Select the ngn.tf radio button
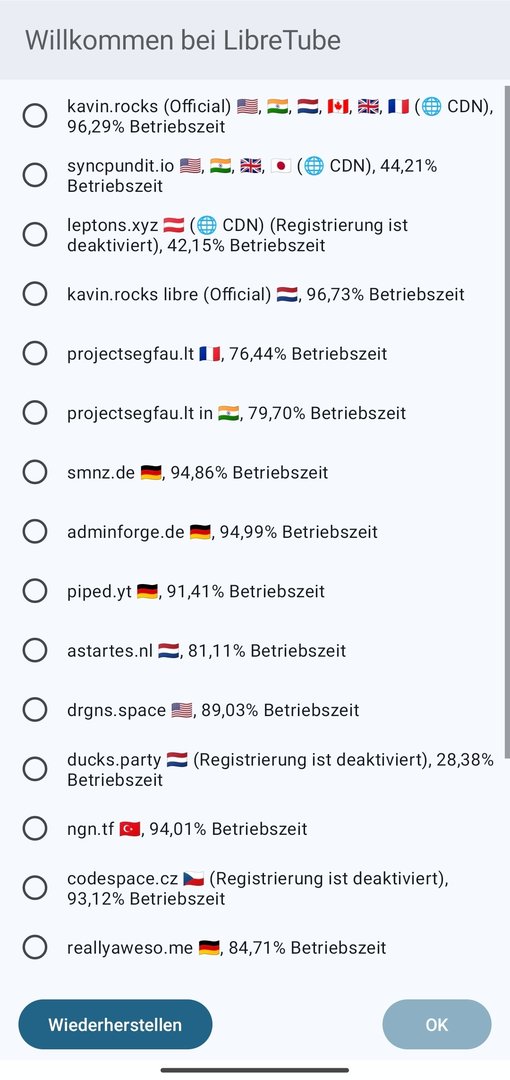 [34, 828]
